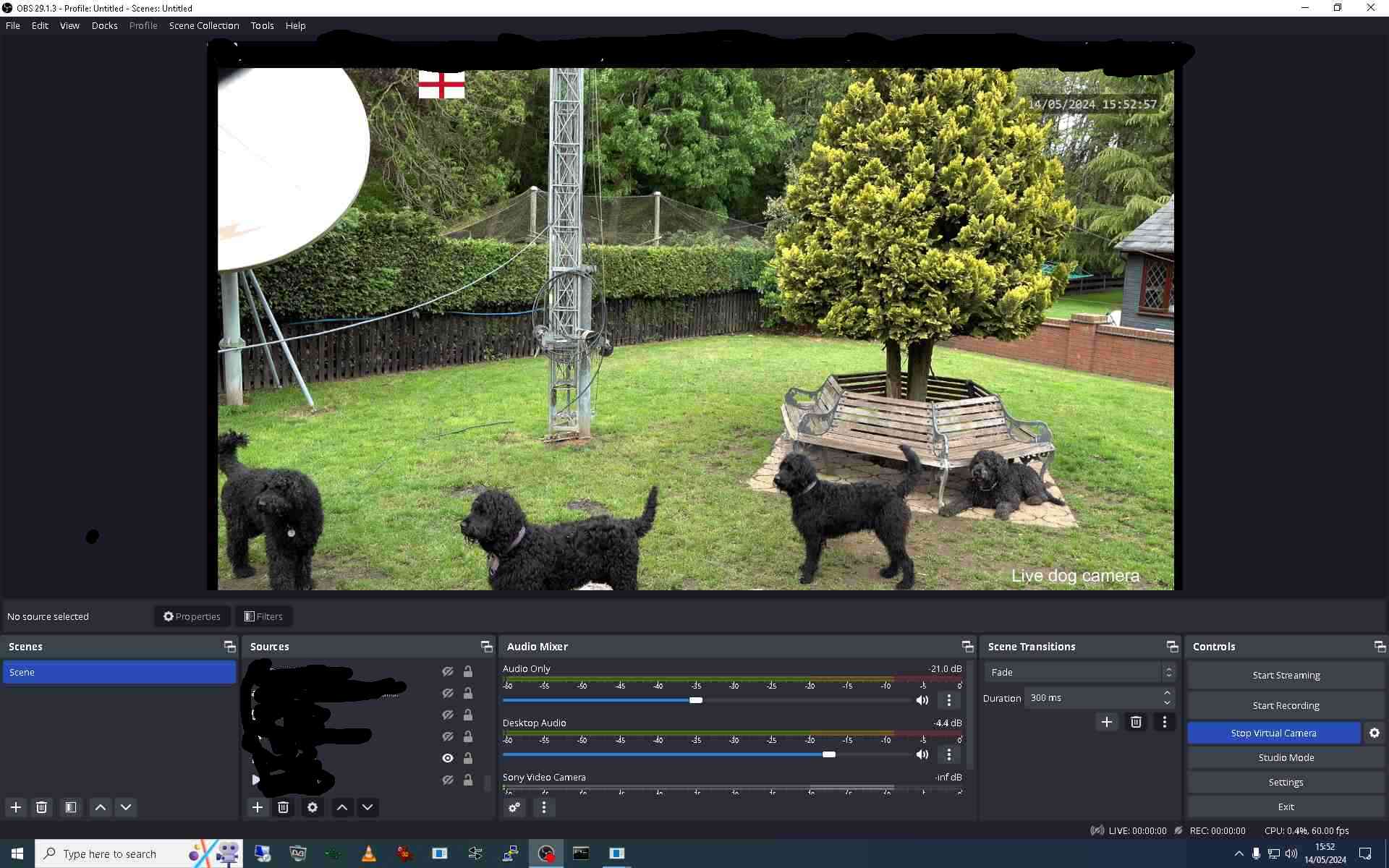Move a source up with the arrow icon
The height and width of the screenshot is (868, 1389).
(x=341, y=807)
